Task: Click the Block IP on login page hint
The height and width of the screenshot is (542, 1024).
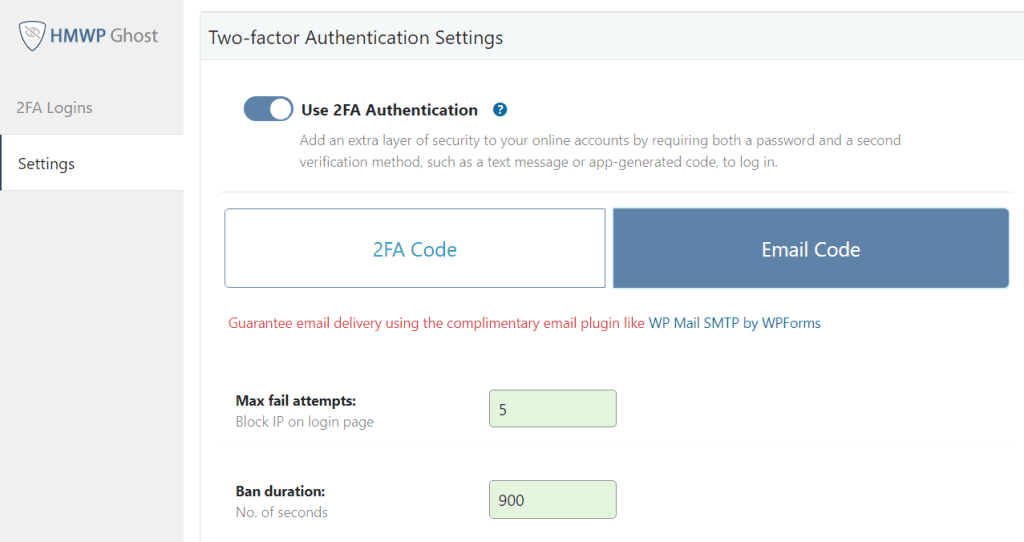Action: (x=304, y=422)
